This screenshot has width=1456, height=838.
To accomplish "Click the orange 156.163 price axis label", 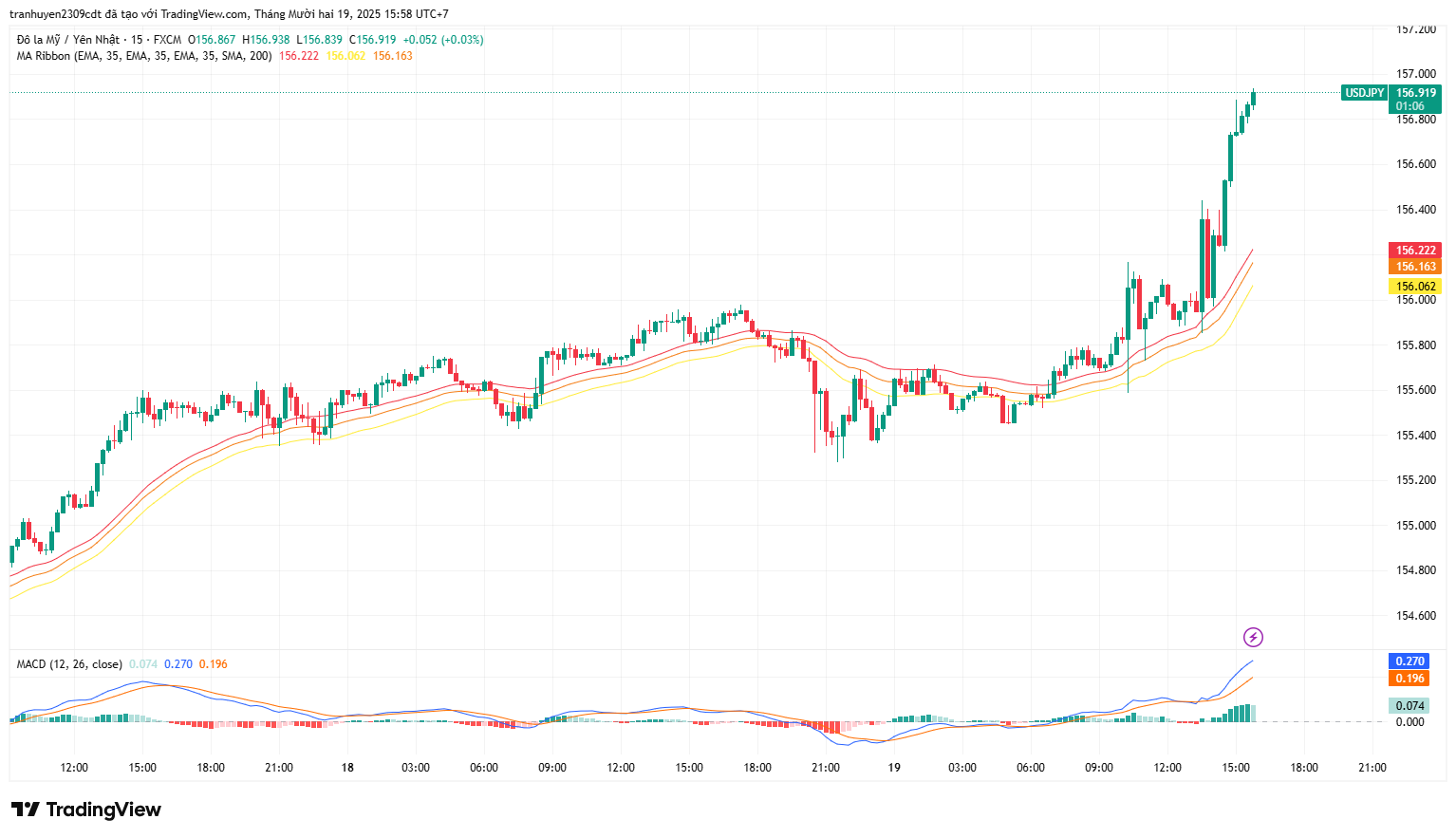I will [x=1415, y=267].
